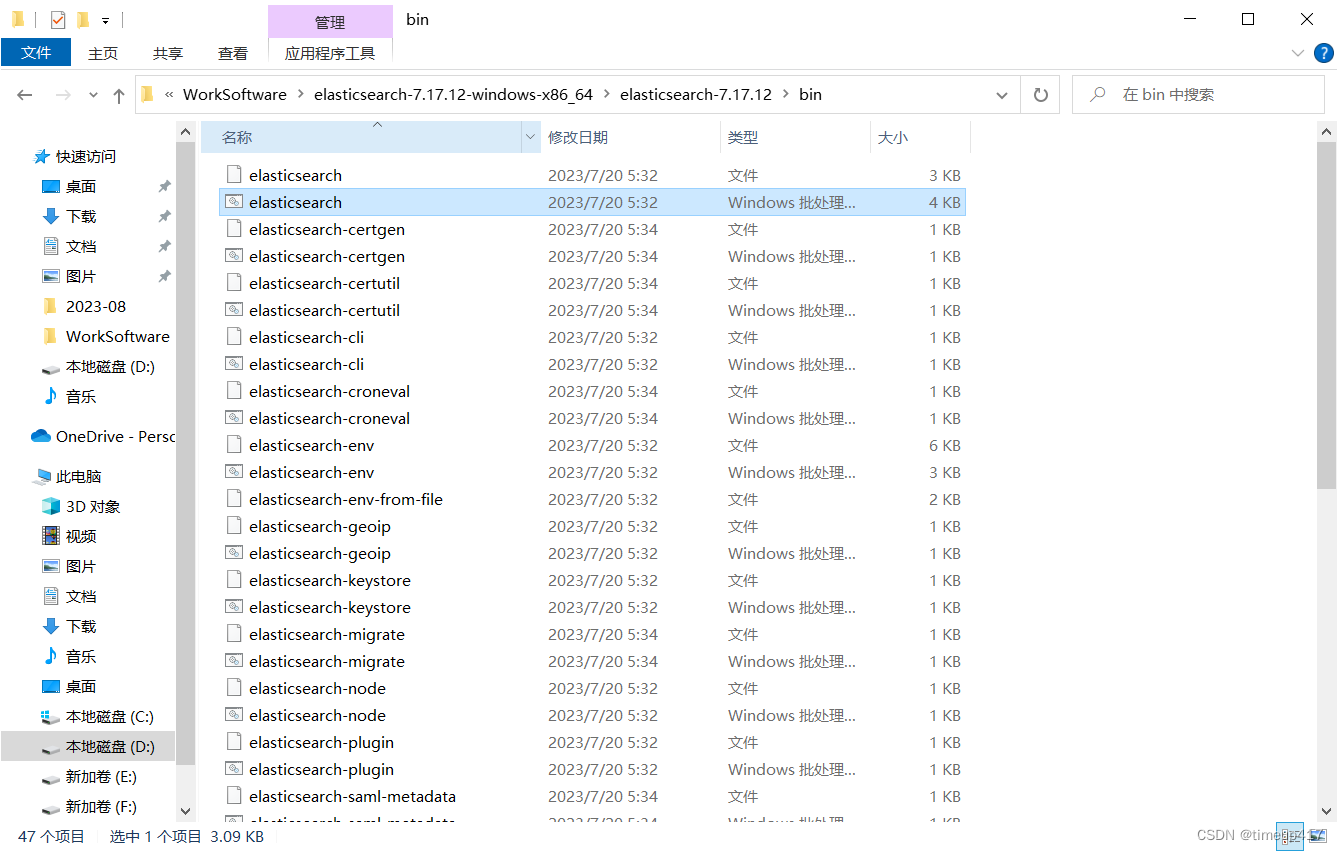Screen dimensions: 1338x852
Task: Click the elasticsearch-env-from-file file icon
Action: pos(234,499)
